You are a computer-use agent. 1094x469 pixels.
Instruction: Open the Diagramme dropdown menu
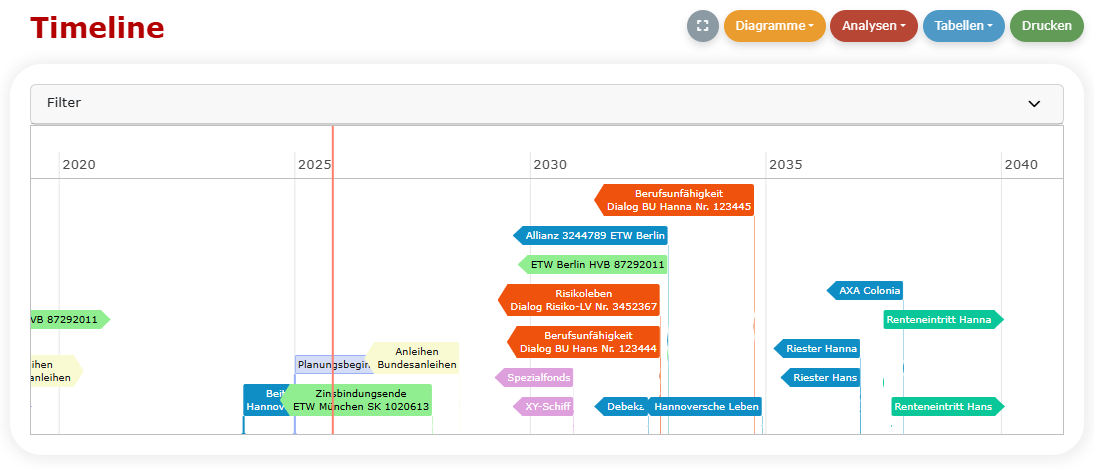click(x=774, y=26)
